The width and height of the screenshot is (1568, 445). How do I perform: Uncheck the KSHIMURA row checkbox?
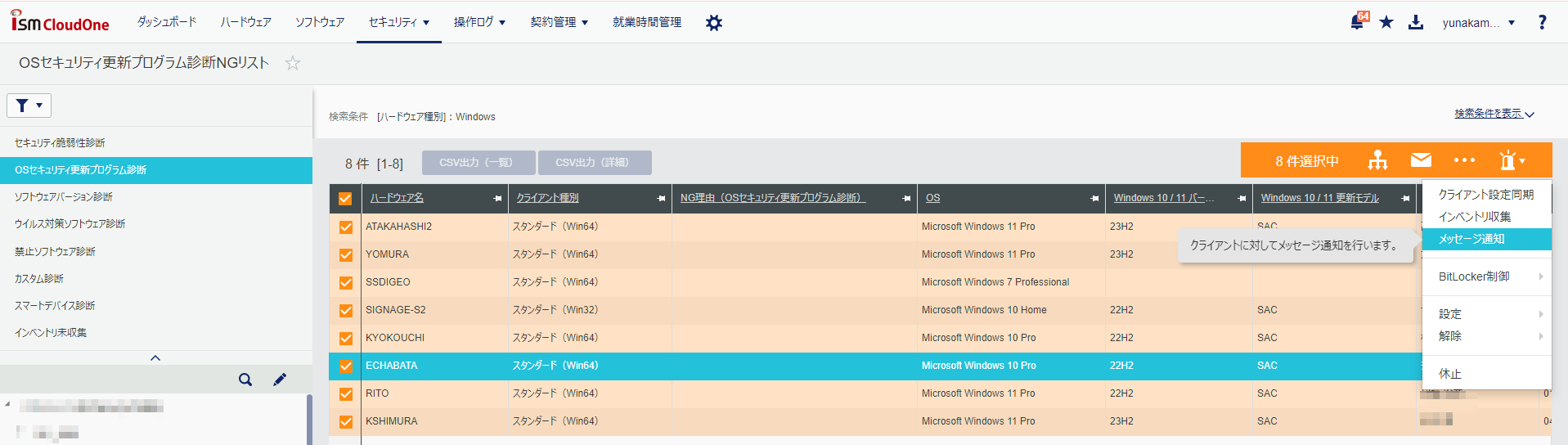pos(346,422)
